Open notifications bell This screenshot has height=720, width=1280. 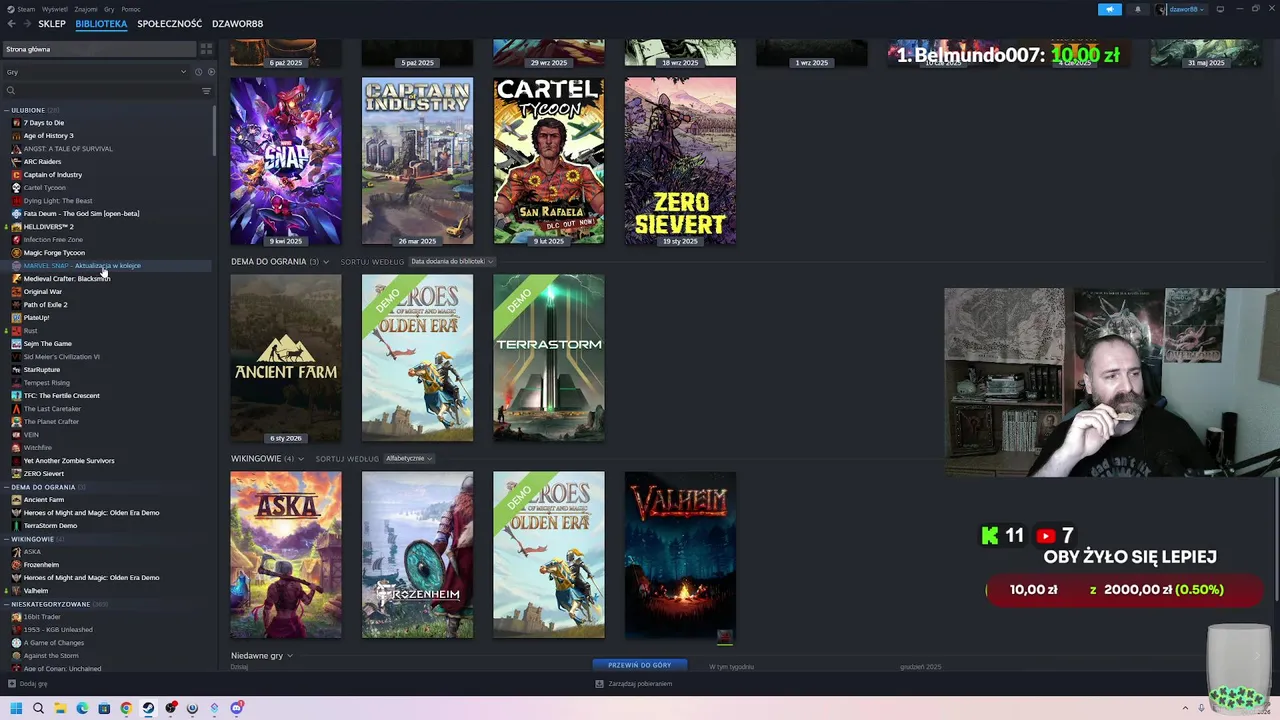tap(1137, 9)
